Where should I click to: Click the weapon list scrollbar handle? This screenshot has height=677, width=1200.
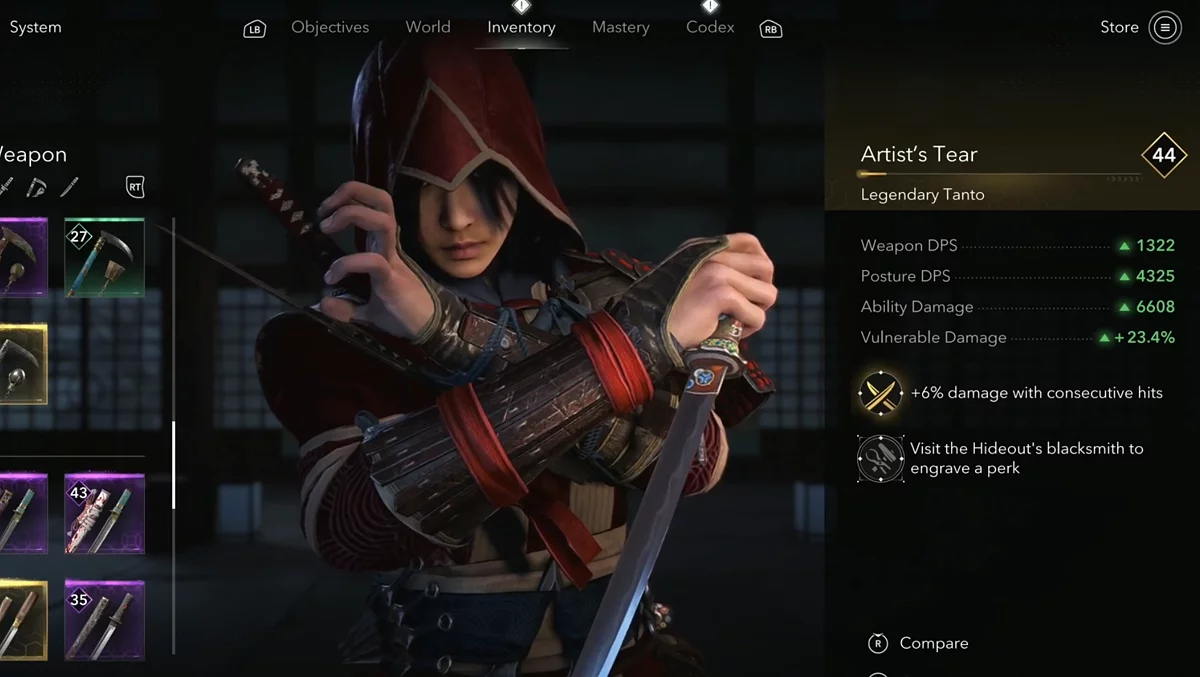point(174,464)
